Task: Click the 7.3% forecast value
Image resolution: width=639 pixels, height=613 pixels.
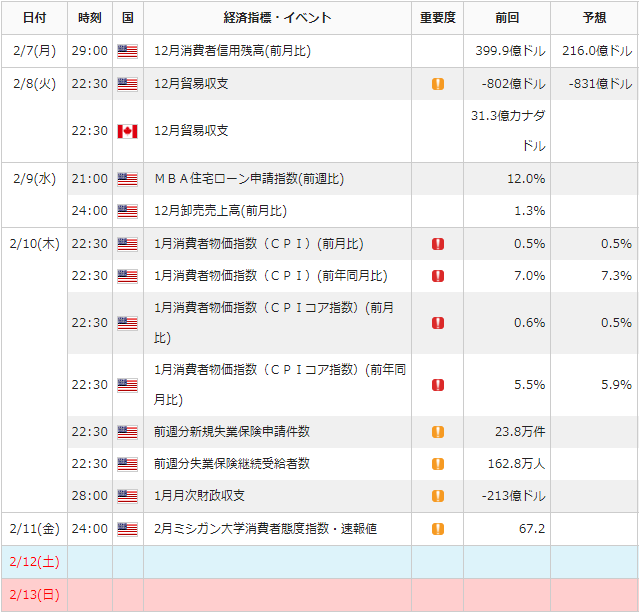Action: click(616, 276)
